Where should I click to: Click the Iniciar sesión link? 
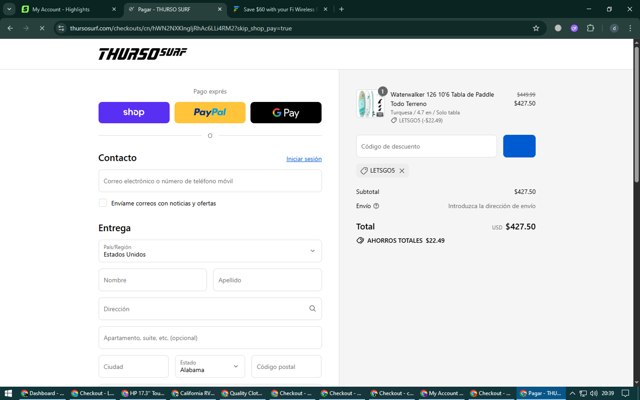coord(304,159)
